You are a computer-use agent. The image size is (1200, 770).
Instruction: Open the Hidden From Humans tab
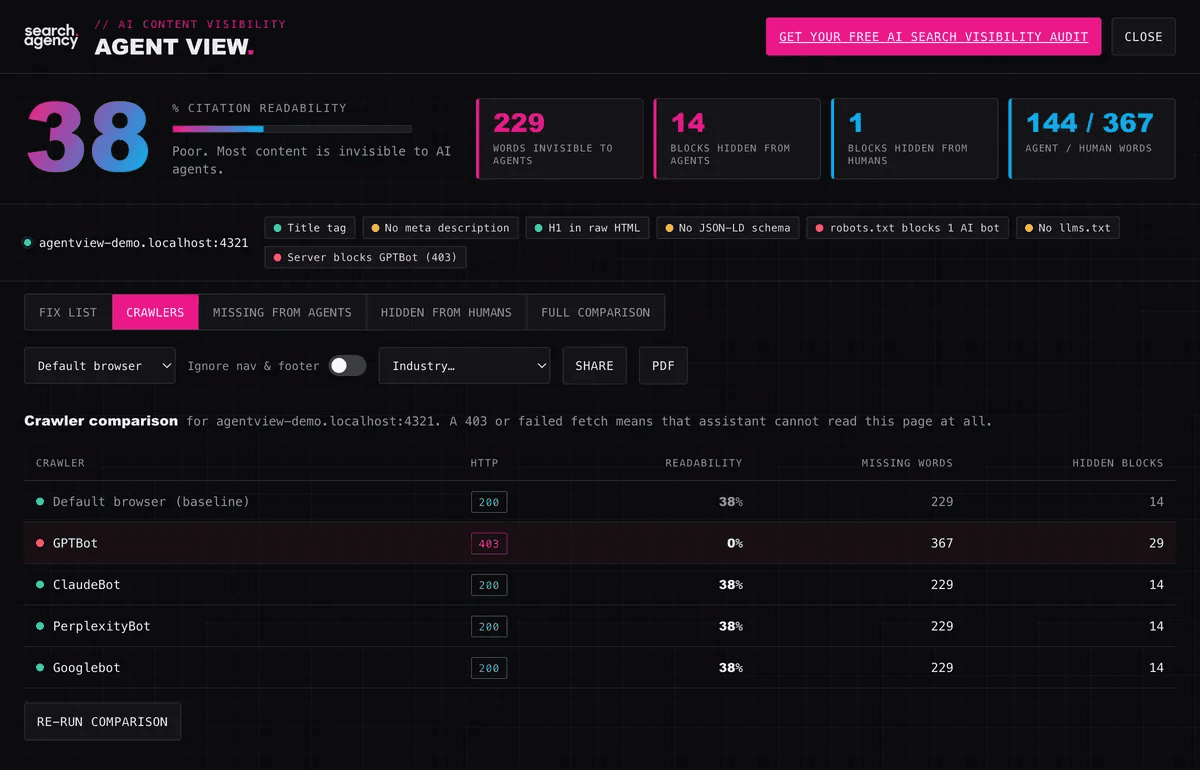pos(446,312)
